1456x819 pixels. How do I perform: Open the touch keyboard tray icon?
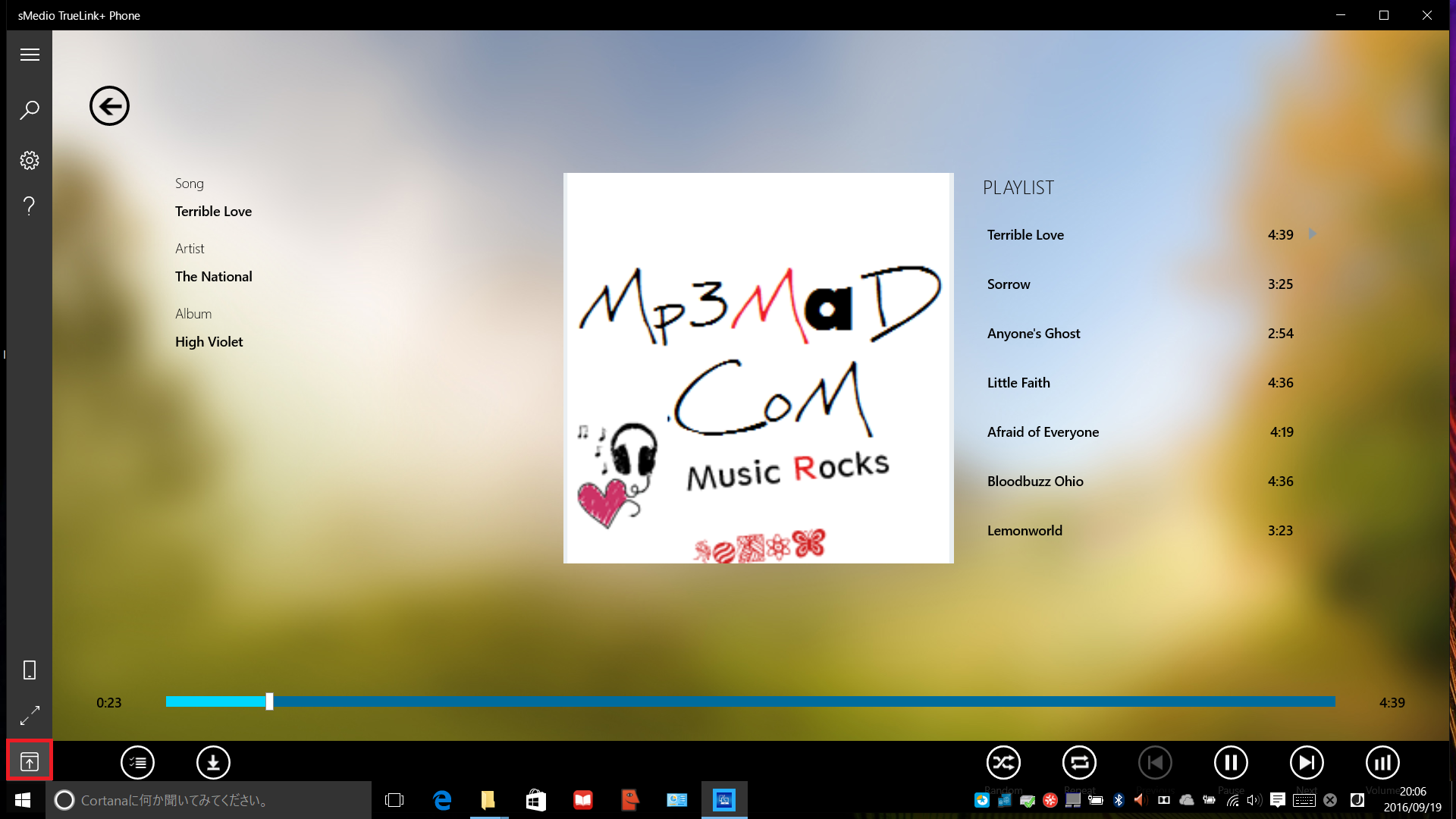tap(1304, 800)
